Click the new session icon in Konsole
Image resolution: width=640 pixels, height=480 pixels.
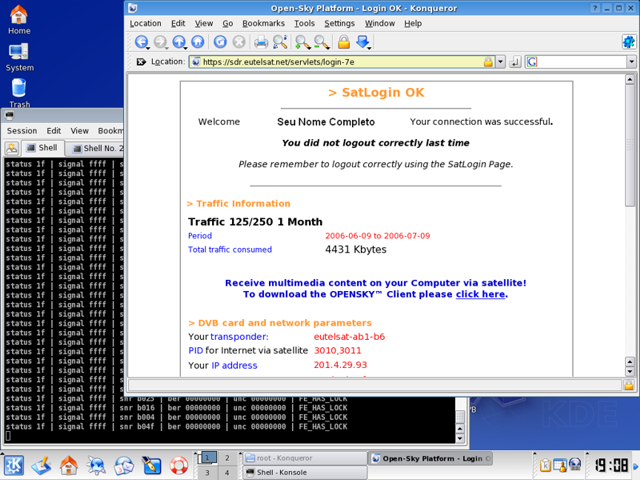(12, 148)
